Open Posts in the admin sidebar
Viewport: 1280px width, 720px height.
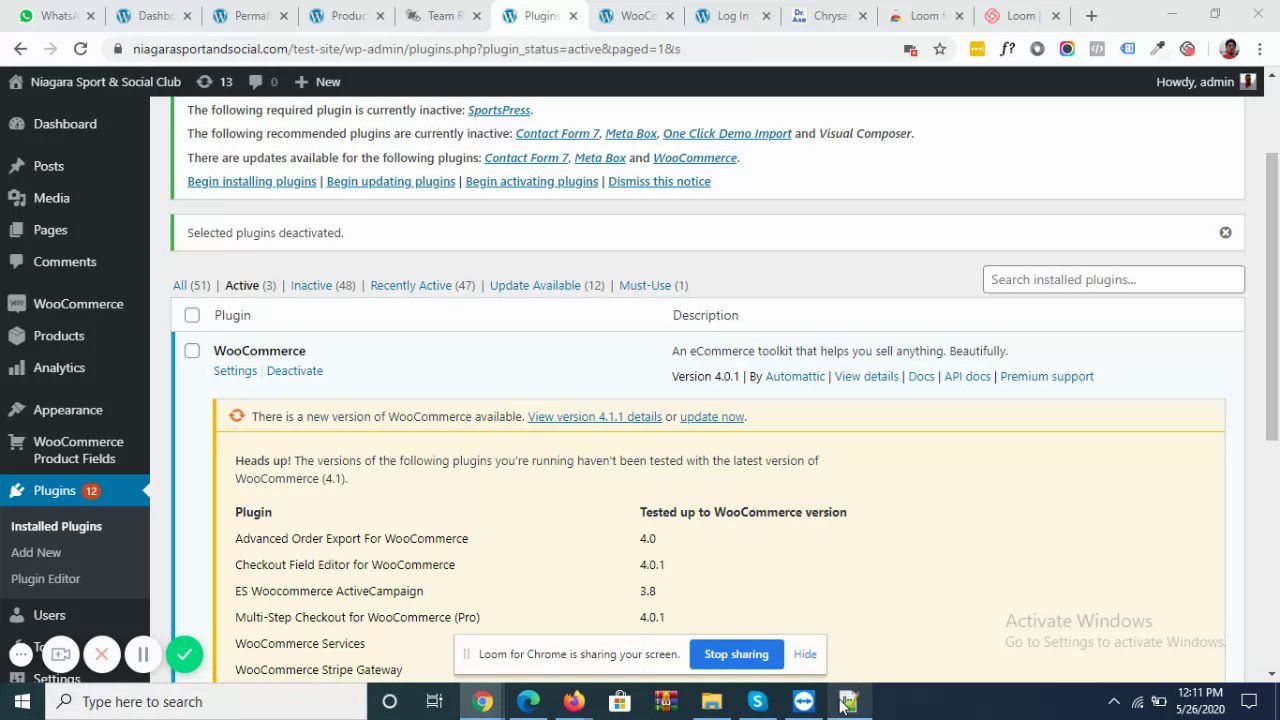point(48,166)
